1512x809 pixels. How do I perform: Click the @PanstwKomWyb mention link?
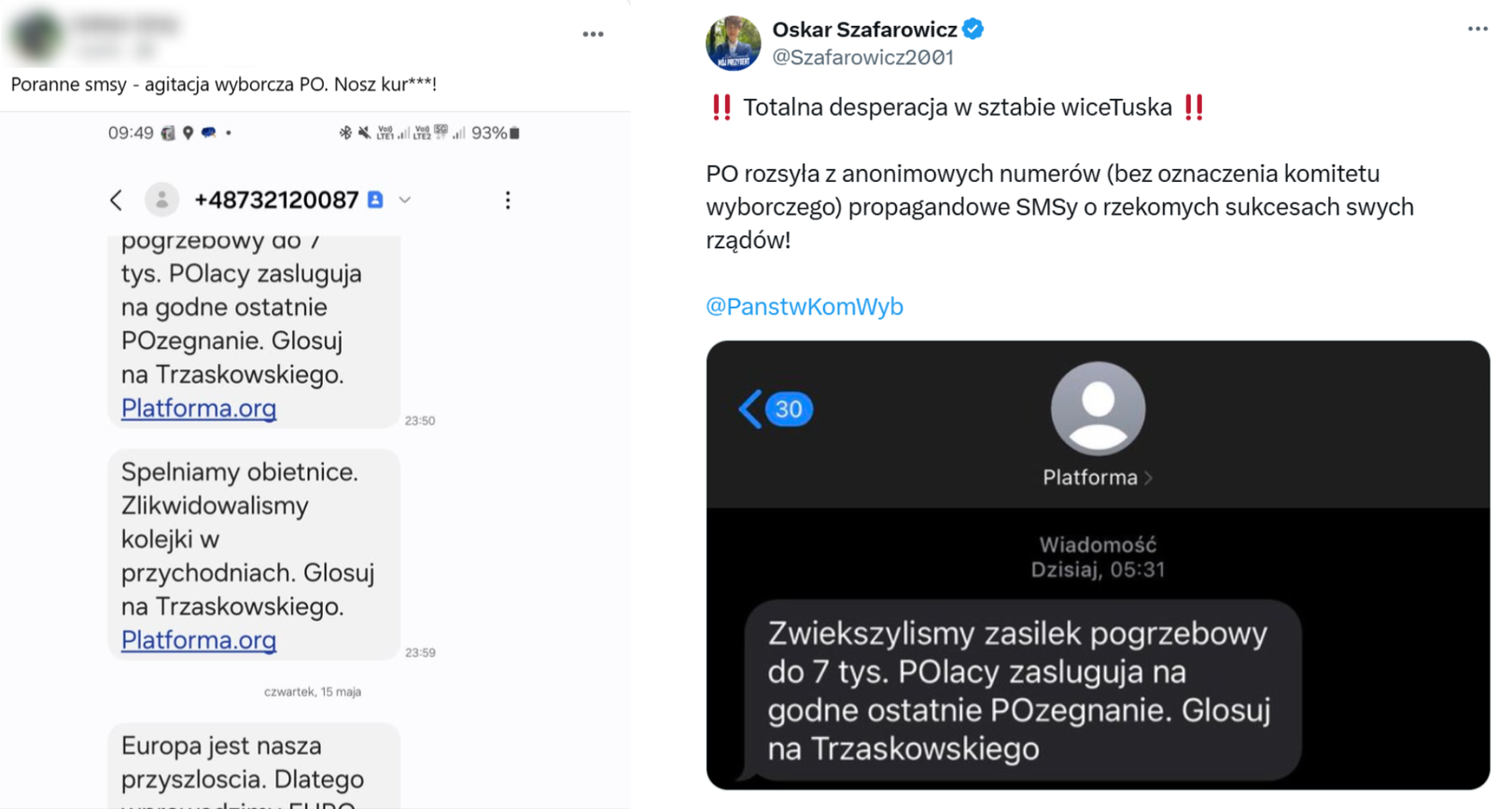tap(805, 306)
